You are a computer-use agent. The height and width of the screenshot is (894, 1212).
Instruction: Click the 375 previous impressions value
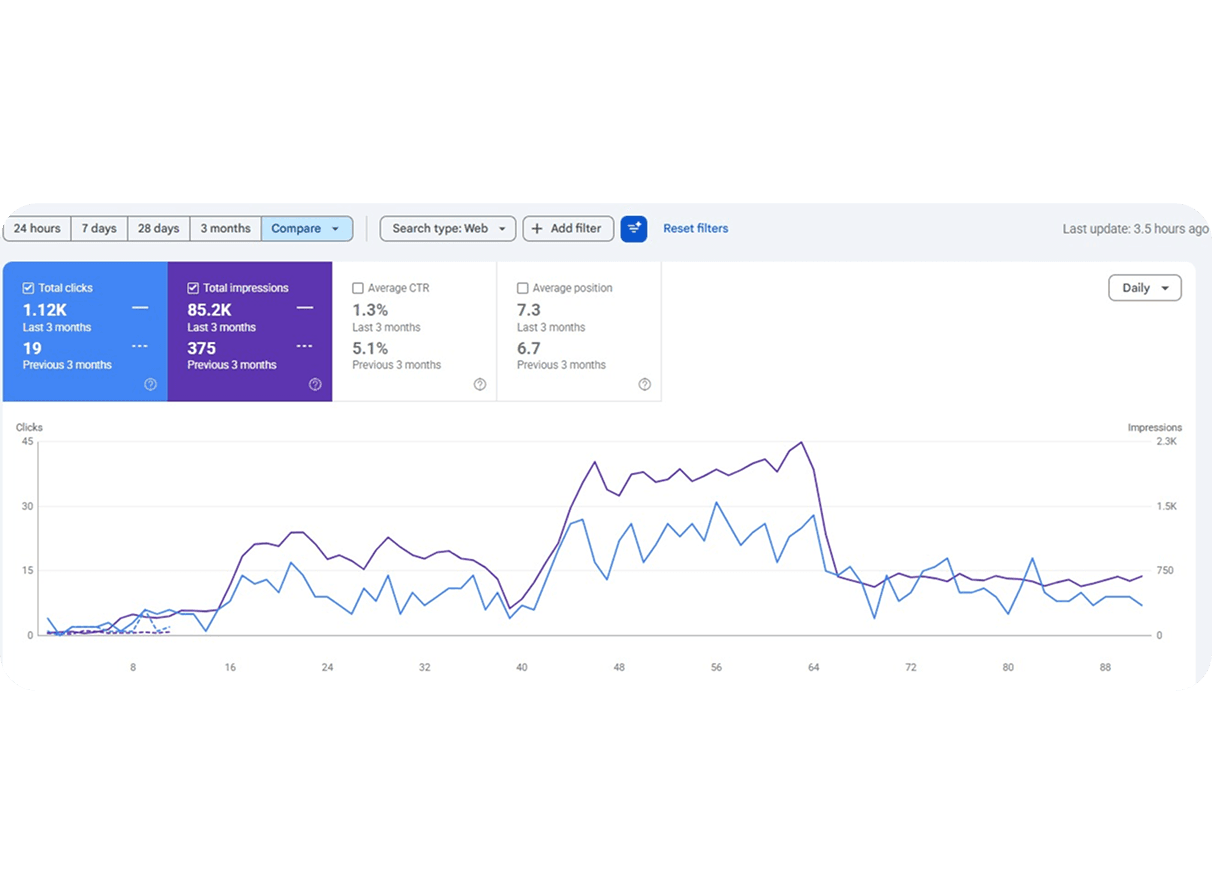[201, 349]
